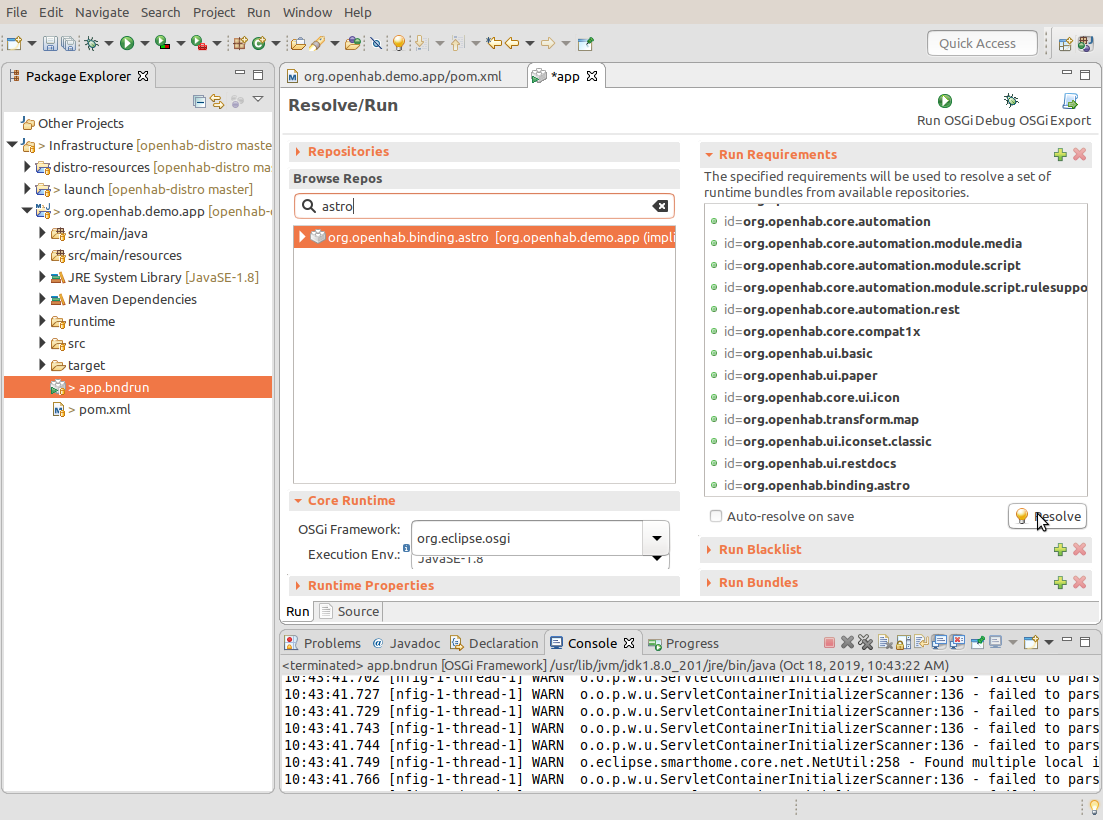Toggle Link with Editor in Package Explorer
Image resolution: width=1103 pixels, height=820 pixels.
[217, 101]
